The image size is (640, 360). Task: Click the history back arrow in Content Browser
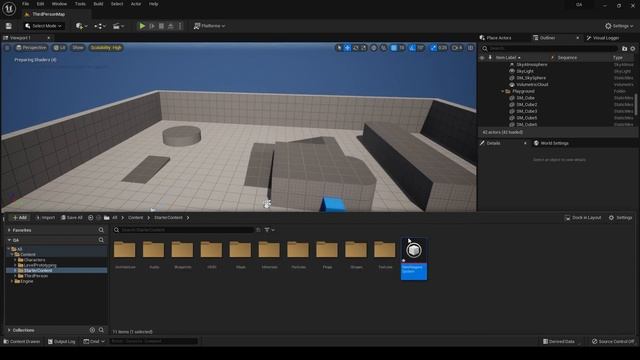91,218
